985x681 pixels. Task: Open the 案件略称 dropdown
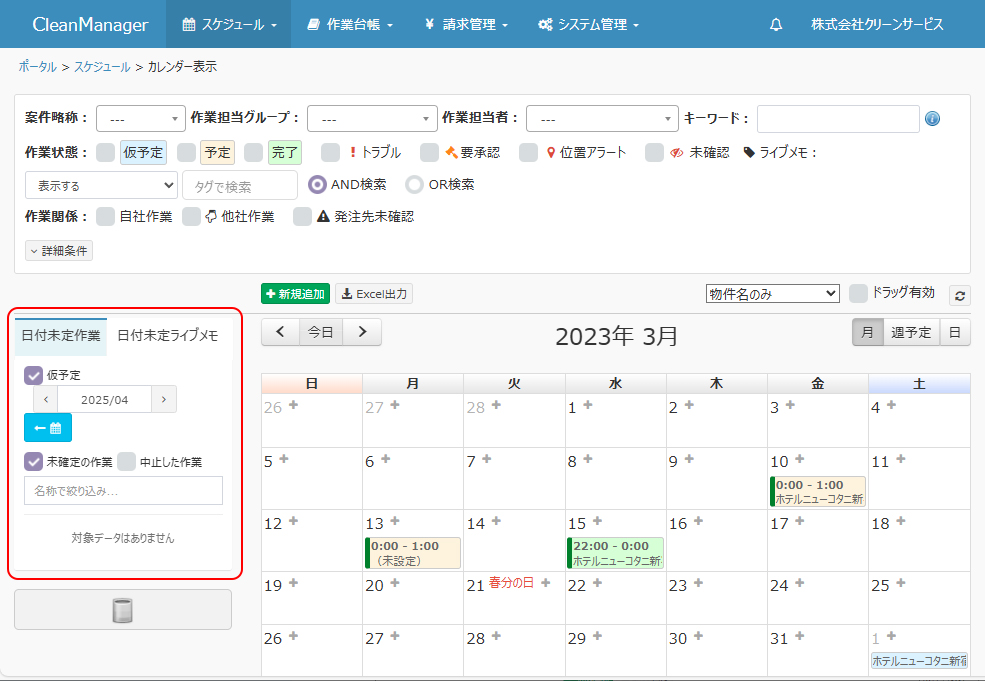pos(141,119)
